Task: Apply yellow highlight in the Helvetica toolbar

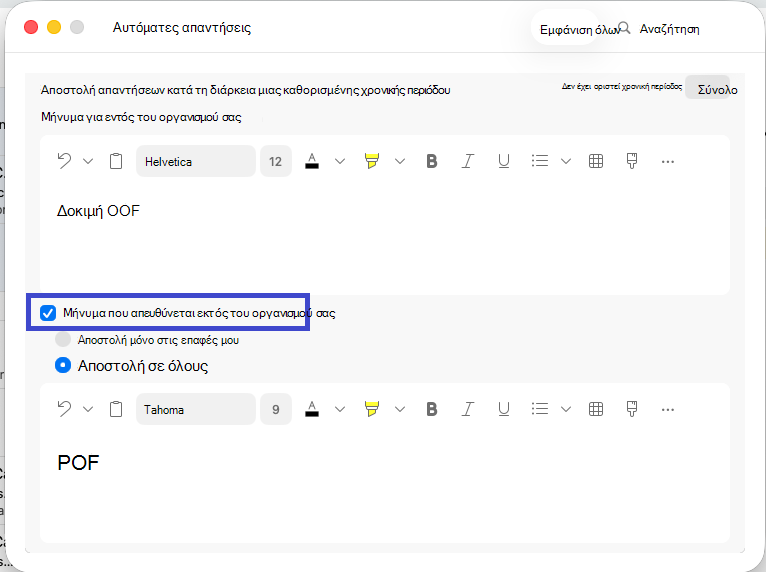Action: coord(372,161)
